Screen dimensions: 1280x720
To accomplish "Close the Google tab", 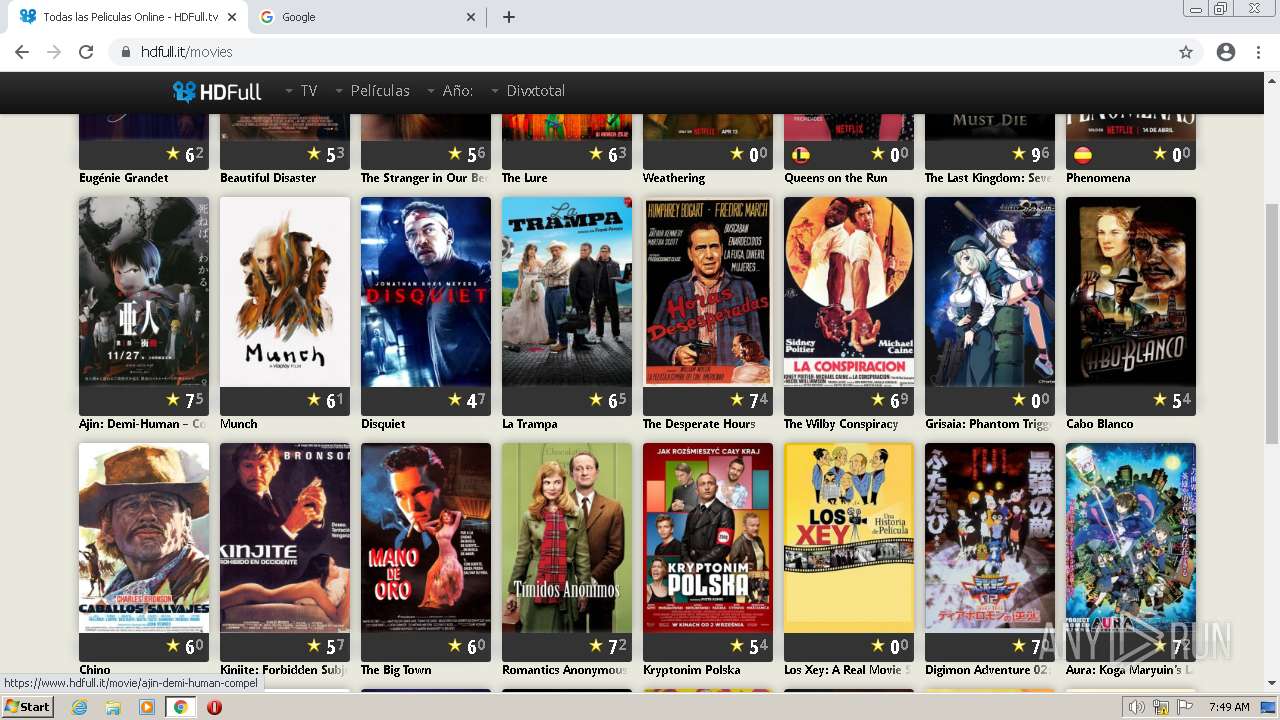I will pyautogui.click(x=471, y=17).
